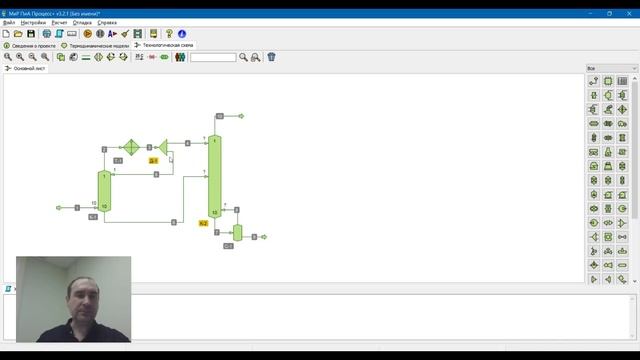Image resolution: width=640 pixels, height=360 pixels.
Task: Click the yellow device icon in toolbar
Action: [x=153, y=34]
